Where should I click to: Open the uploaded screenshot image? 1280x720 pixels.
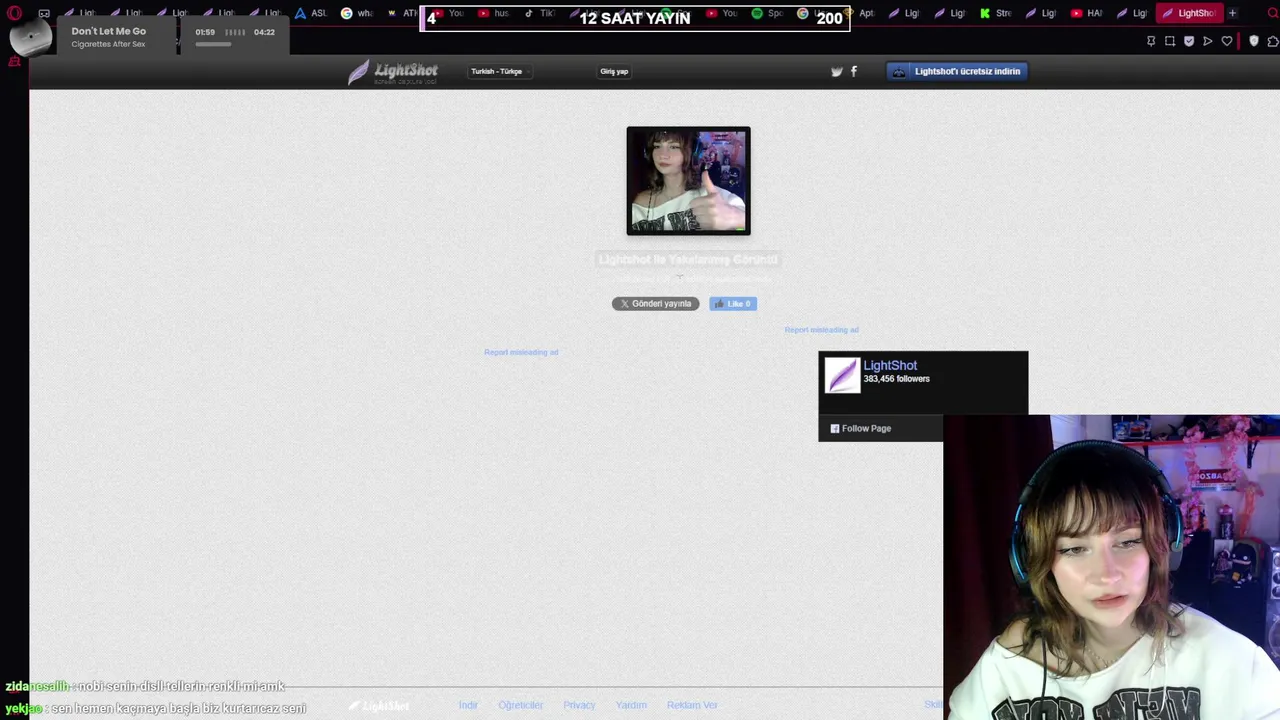tap(688, 181)
